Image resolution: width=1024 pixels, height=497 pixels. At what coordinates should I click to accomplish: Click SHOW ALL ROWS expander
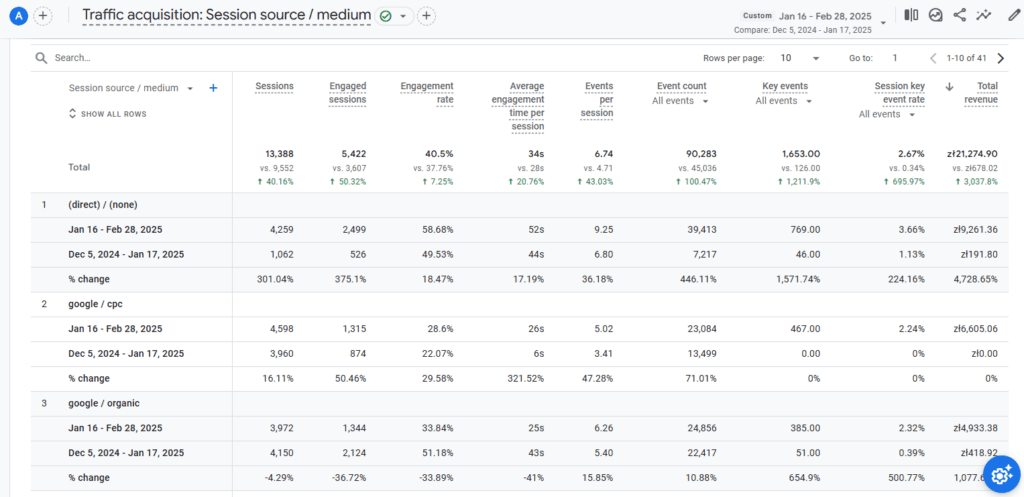tap(107, 114)
